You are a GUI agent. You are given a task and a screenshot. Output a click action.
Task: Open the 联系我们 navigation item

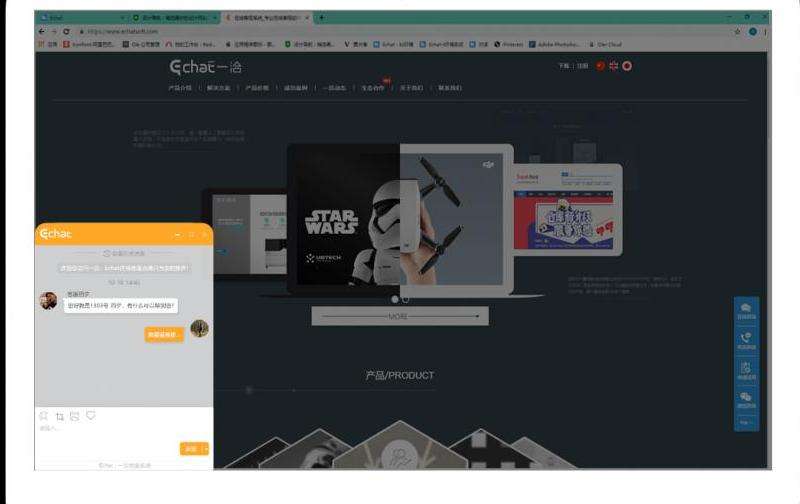(449, 88)
